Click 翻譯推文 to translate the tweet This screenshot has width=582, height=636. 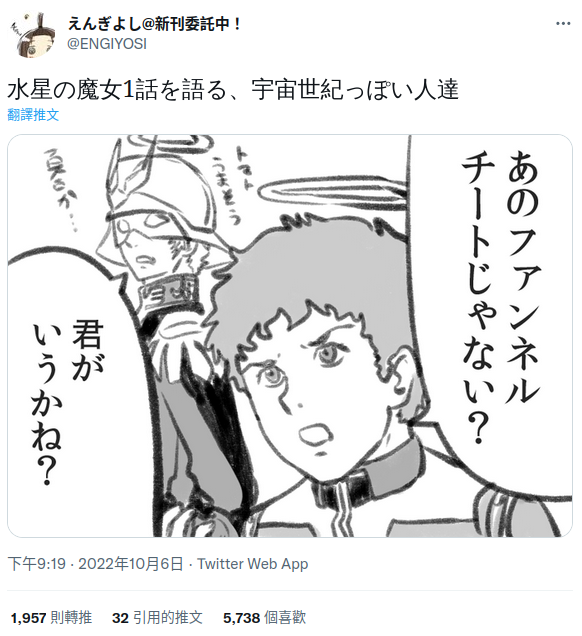tap(33, 115)
